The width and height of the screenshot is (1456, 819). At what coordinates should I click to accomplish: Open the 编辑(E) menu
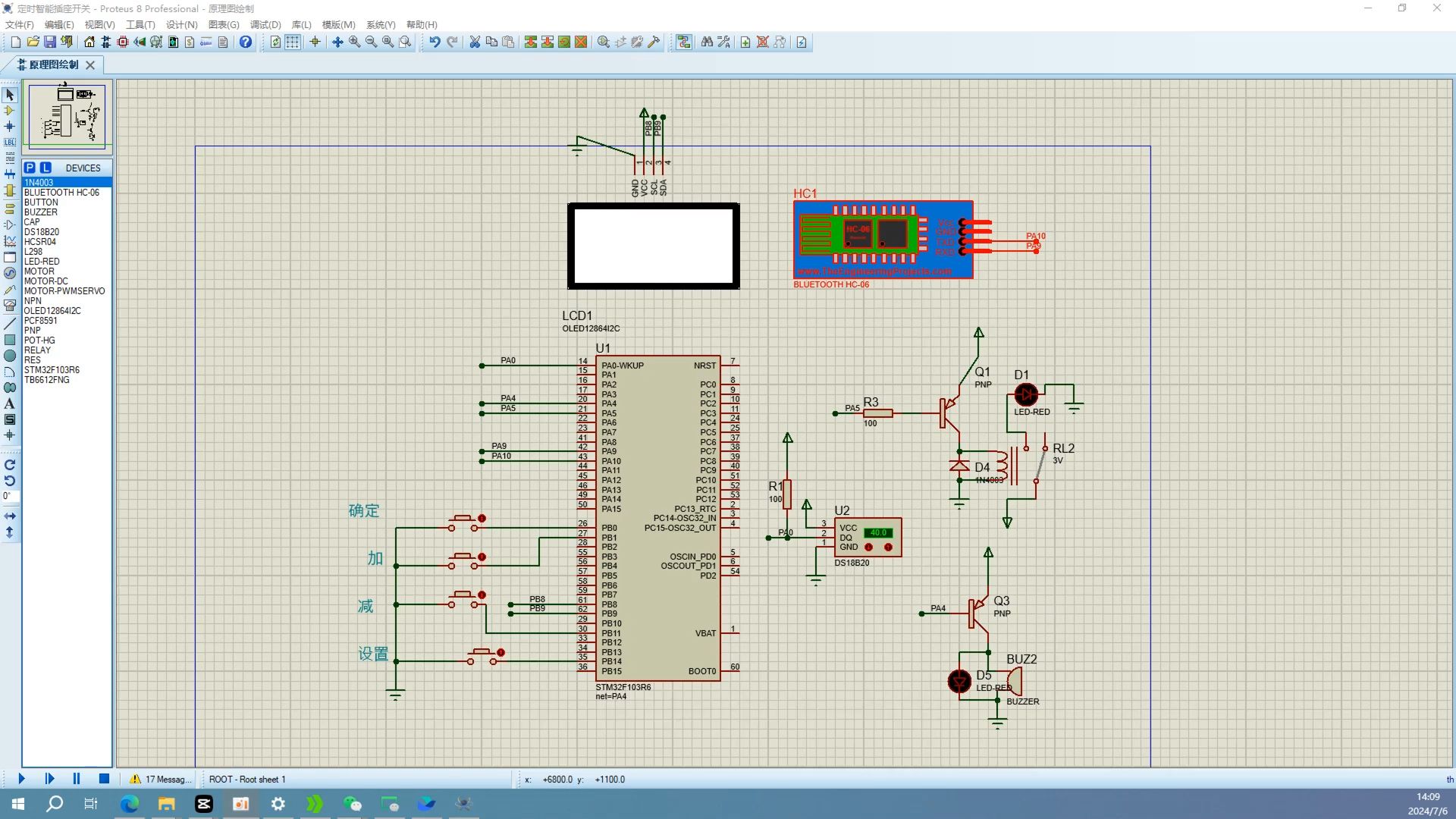pos(59,25)
